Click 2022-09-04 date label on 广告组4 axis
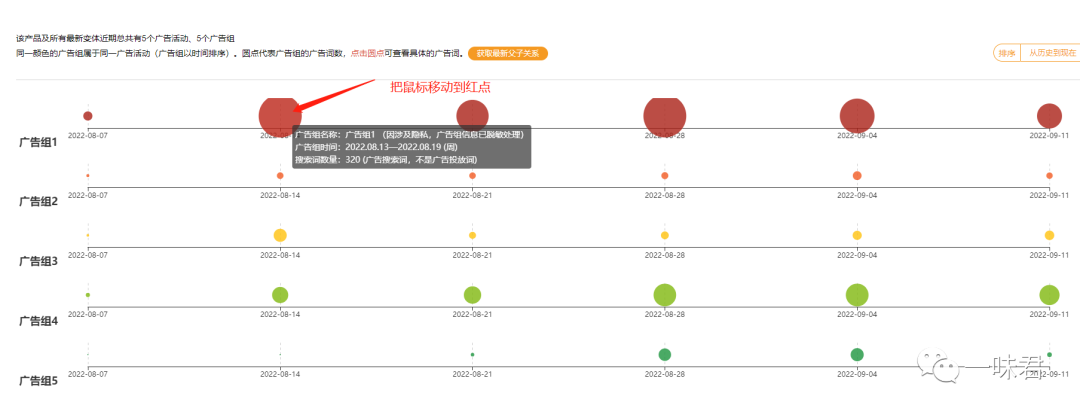The width and height of the screenshot is (1080, 415). point(857,315)
